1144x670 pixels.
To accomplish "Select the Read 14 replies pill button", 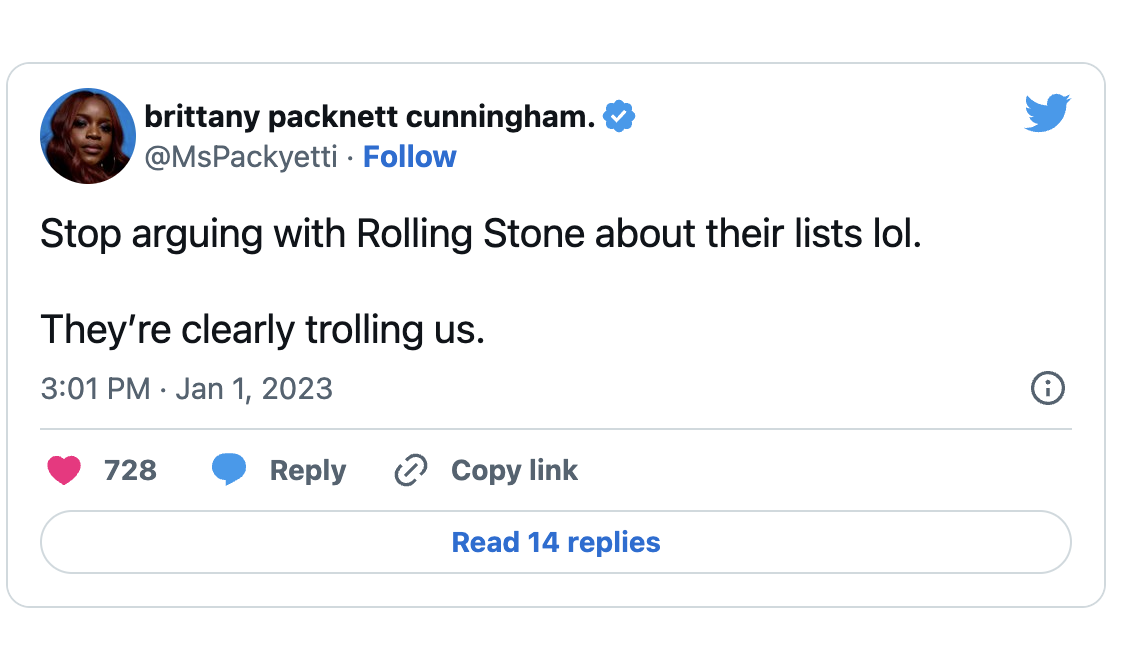I will (x=556, y=542).
